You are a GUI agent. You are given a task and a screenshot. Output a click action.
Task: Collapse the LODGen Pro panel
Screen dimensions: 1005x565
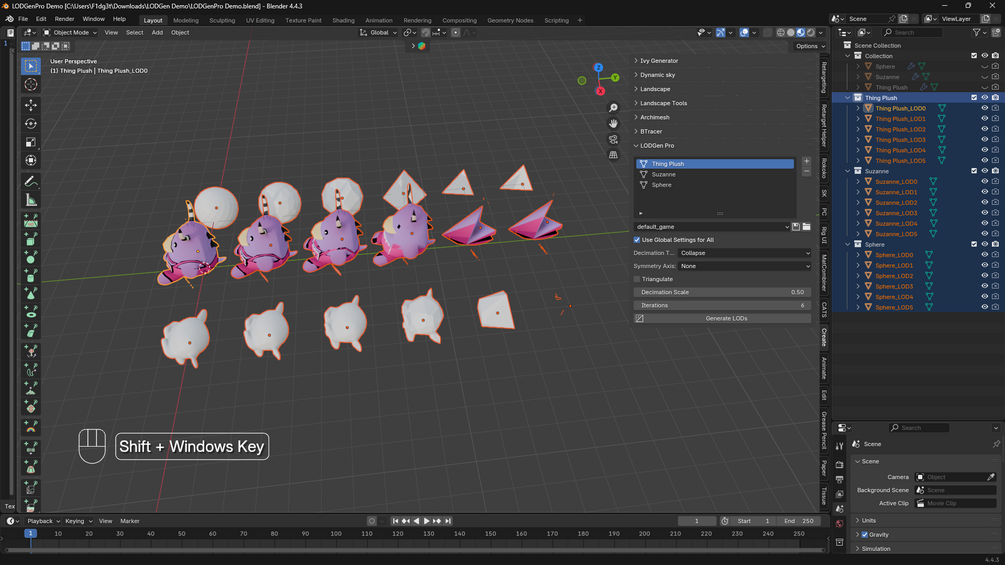pos(657,145)
